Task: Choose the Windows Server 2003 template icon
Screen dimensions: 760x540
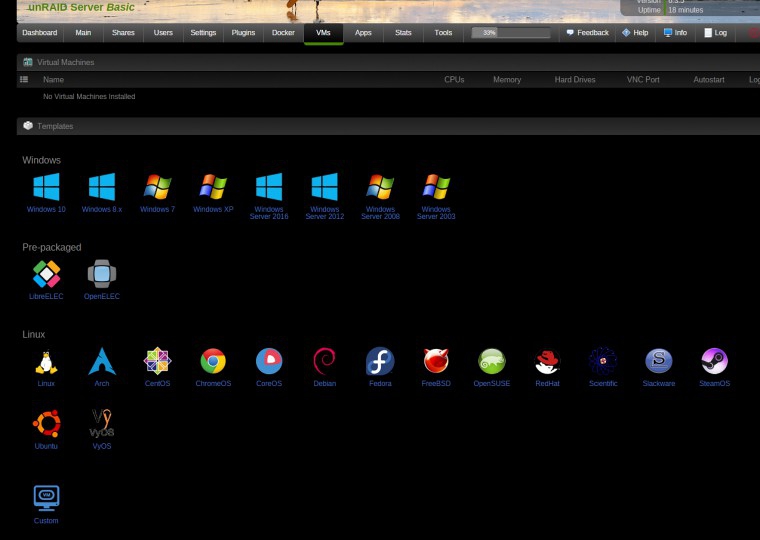Action: click(436, 187)
